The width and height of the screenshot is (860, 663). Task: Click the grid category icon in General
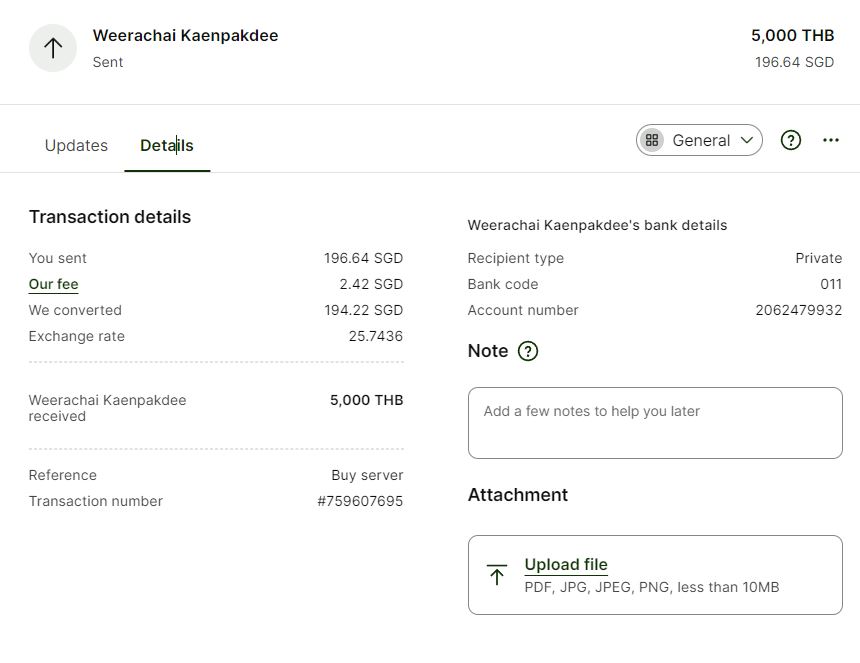652,140
